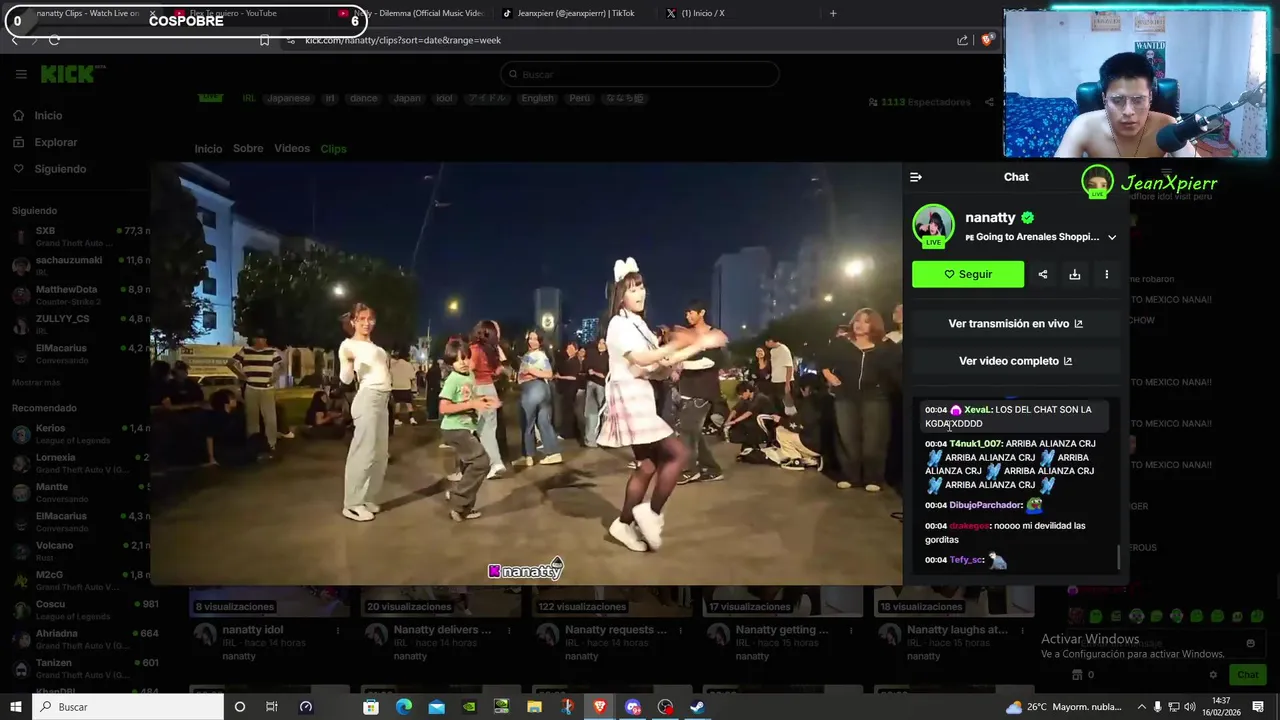Open Volcano recommended channel

pos(78,551)
